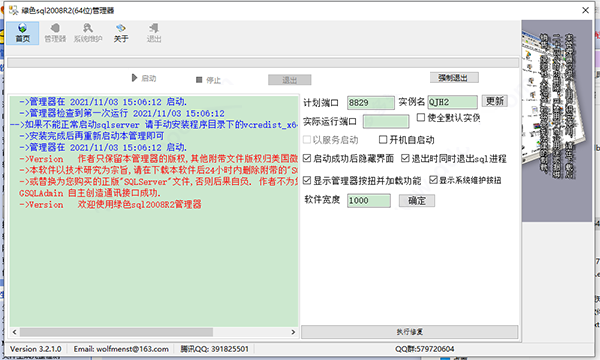The height and width of the screenshot is (360, 600).
Task: Click the 启动 start play button
Action: [144, 78]
